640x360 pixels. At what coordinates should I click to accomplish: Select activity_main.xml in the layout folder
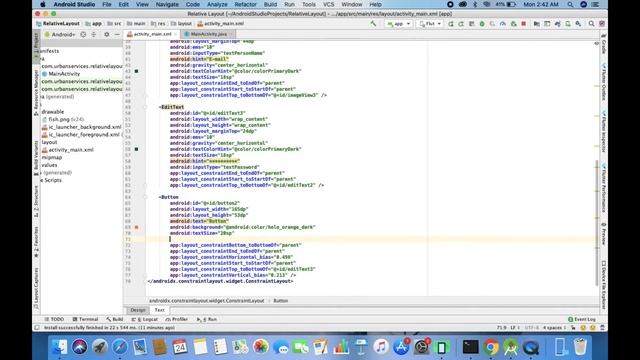[x=67, y=150]
